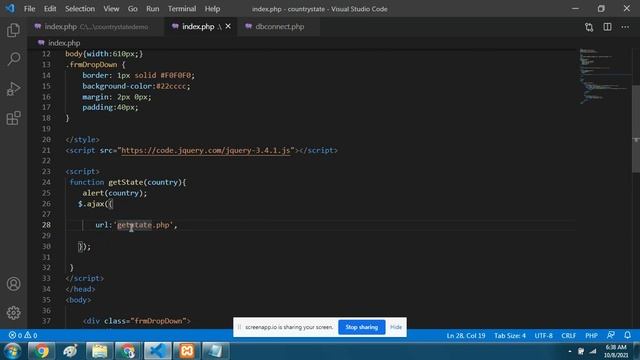This screenshot has width=640, height=360.
Task: Click the editor vertical scrollbar
Action: point(636,129)
